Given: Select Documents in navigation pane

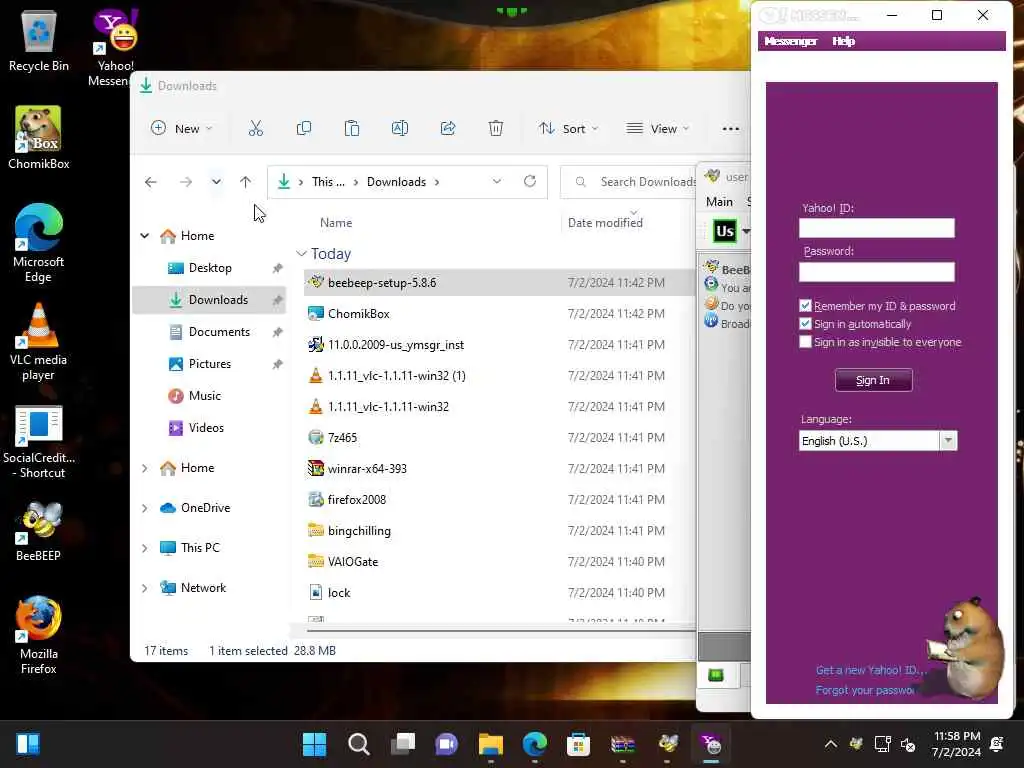Looking at the screenshot, I should (210, 332).
